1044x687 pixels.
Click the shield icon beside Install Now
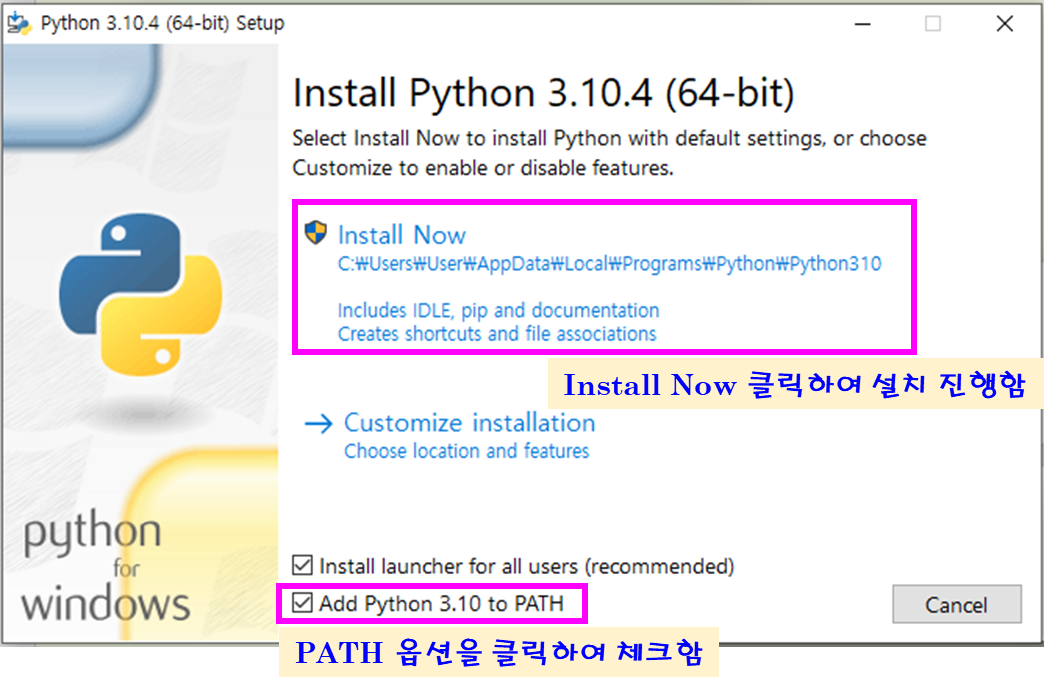click(x=316, y=233)
